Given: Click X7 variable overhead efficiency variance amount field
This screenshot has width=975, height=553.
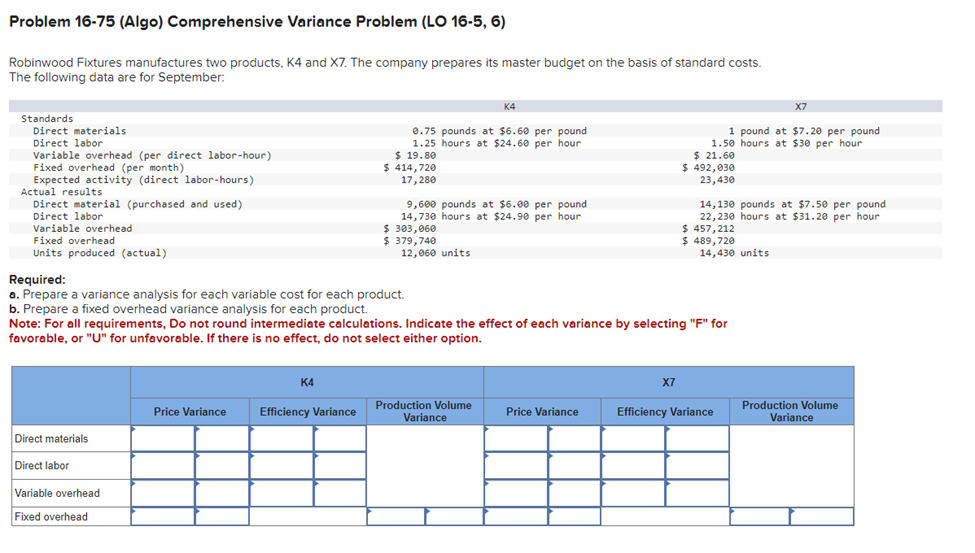Looking at the screenshot, I should [633, 493].
